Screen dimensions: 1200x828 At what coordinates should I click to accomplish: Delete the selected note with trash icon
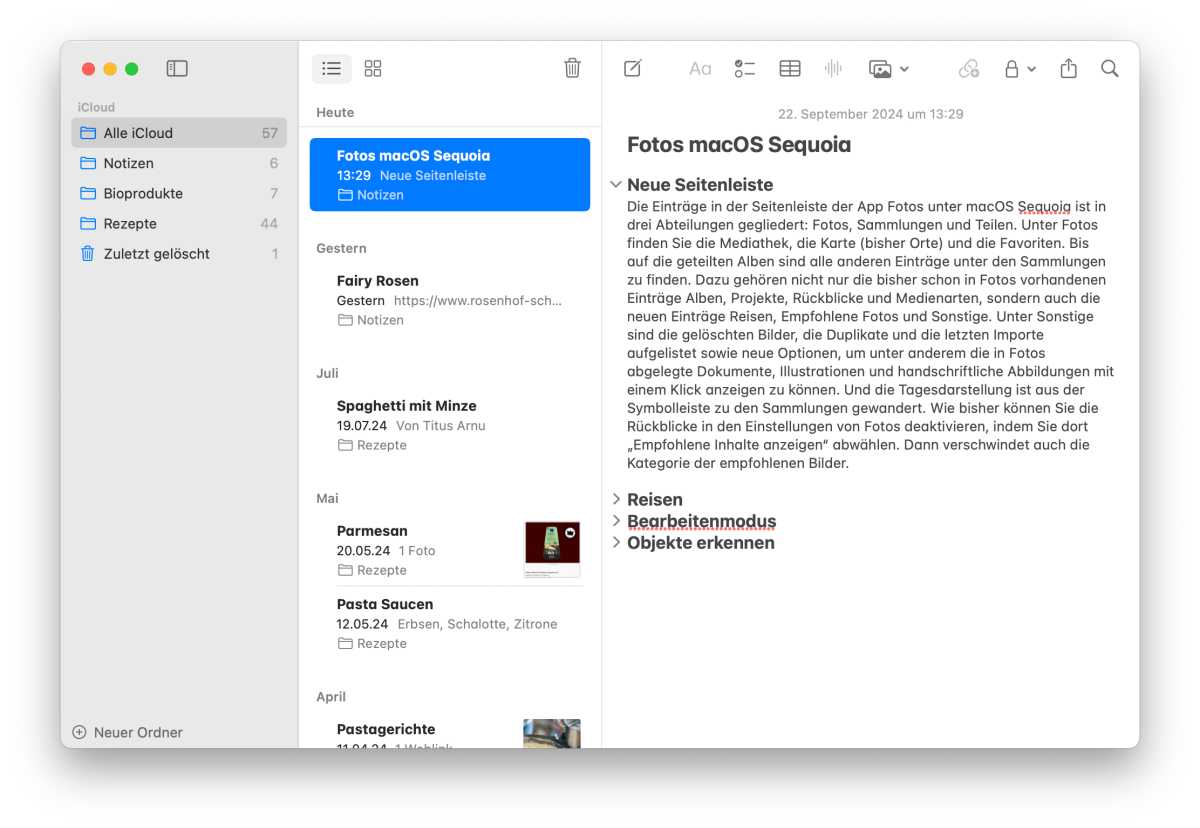click(x=572, y=68)
